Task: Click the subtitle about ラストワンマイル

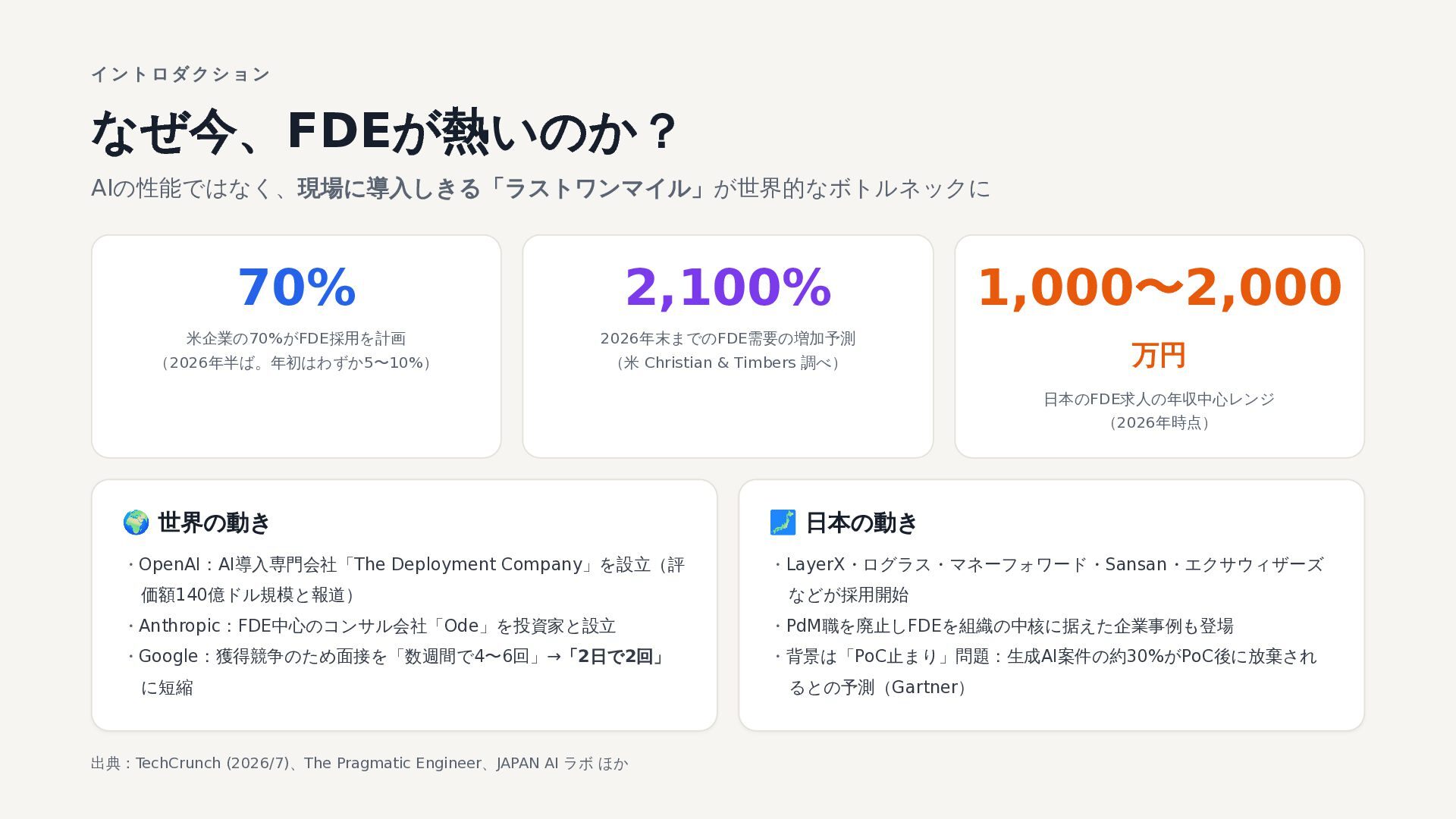Action: point(541,188)
